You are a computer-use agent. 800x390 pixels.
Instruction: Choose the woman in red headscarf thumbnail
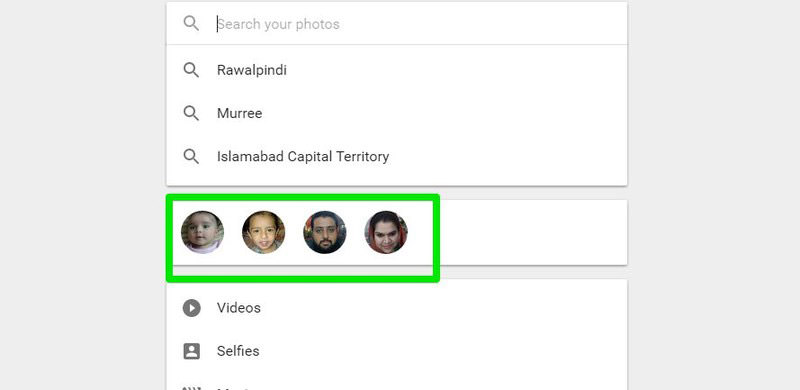pyautogui.click(x=386, y=232)
